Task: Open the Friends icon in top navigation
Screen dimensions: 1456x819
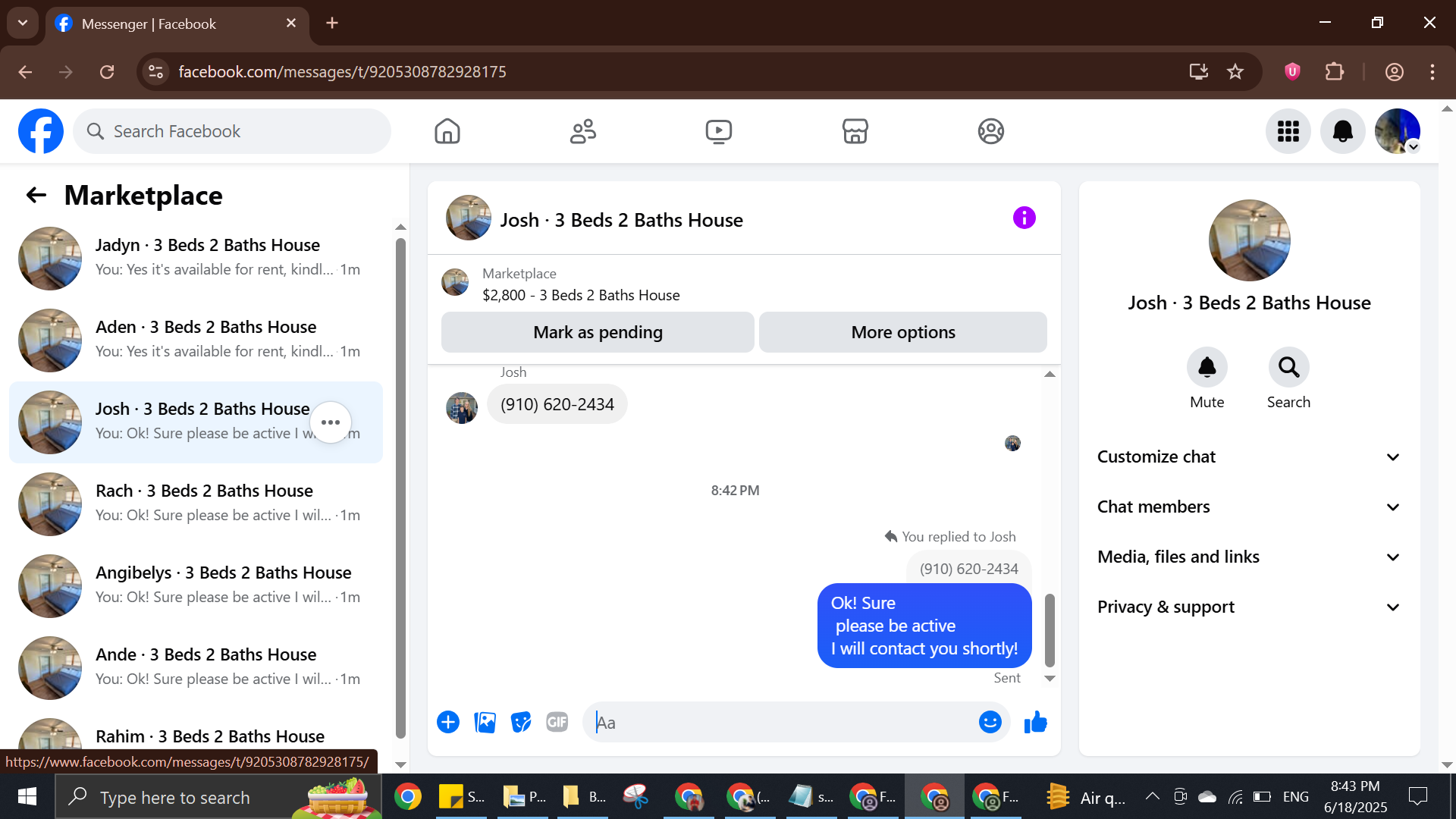Action: click(x=583, y=131)
